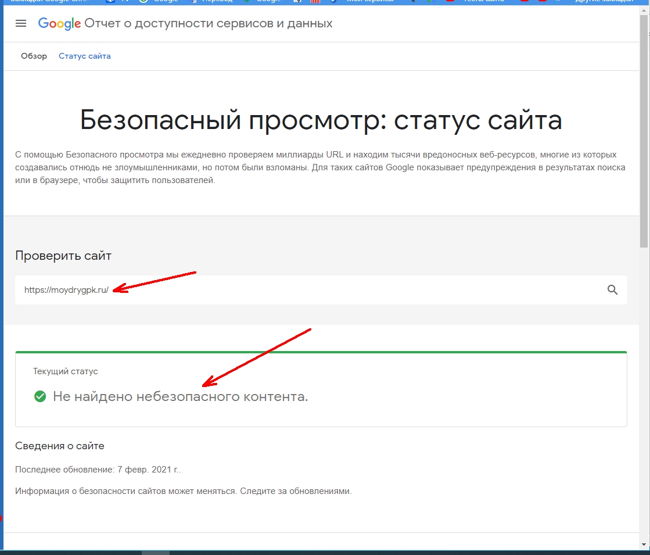Click the green checkmark status icon
This screenshot has height=555, width=650.
click(40, 396)
